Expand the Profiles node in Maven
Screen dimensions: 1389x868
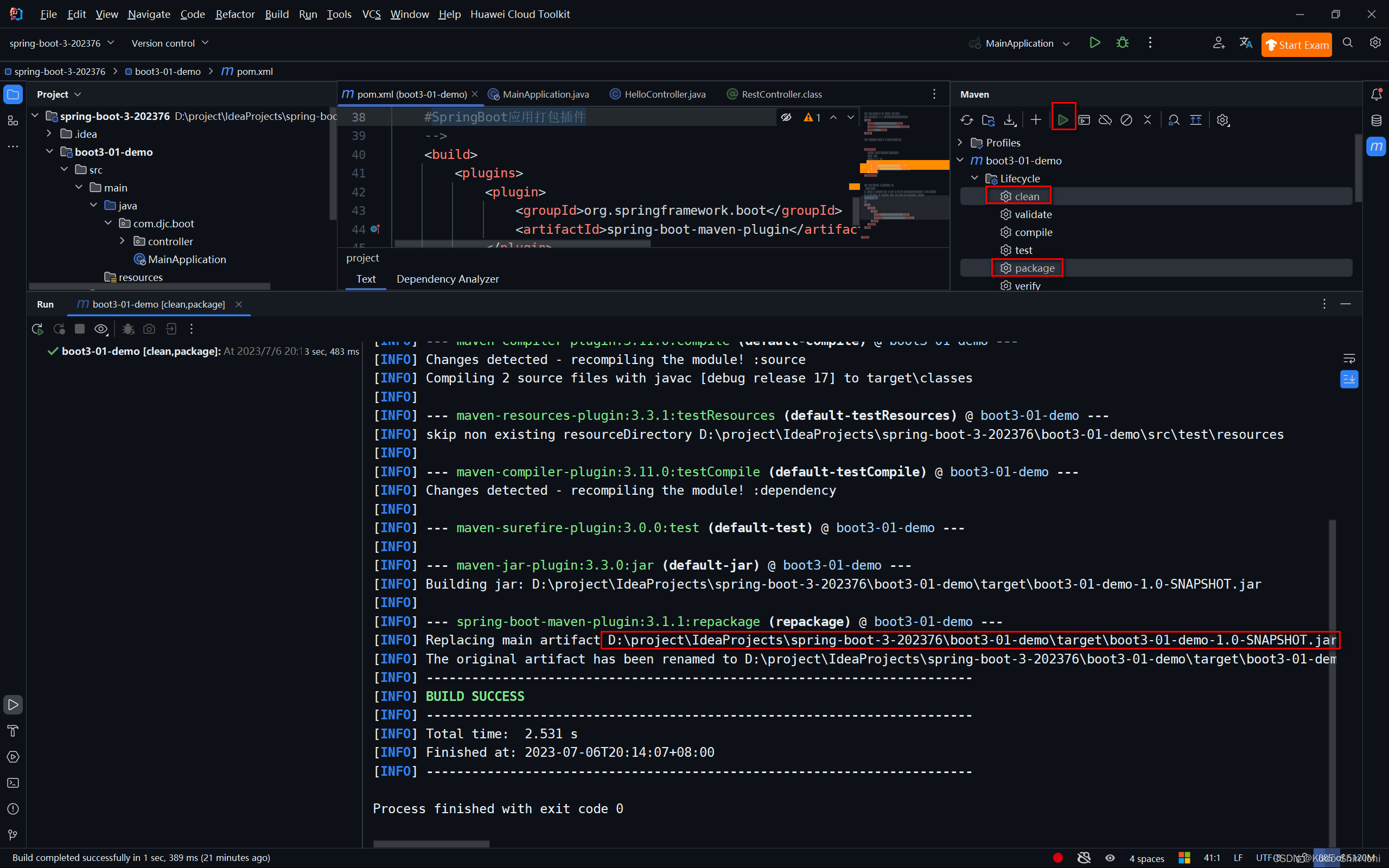point(960,142)
